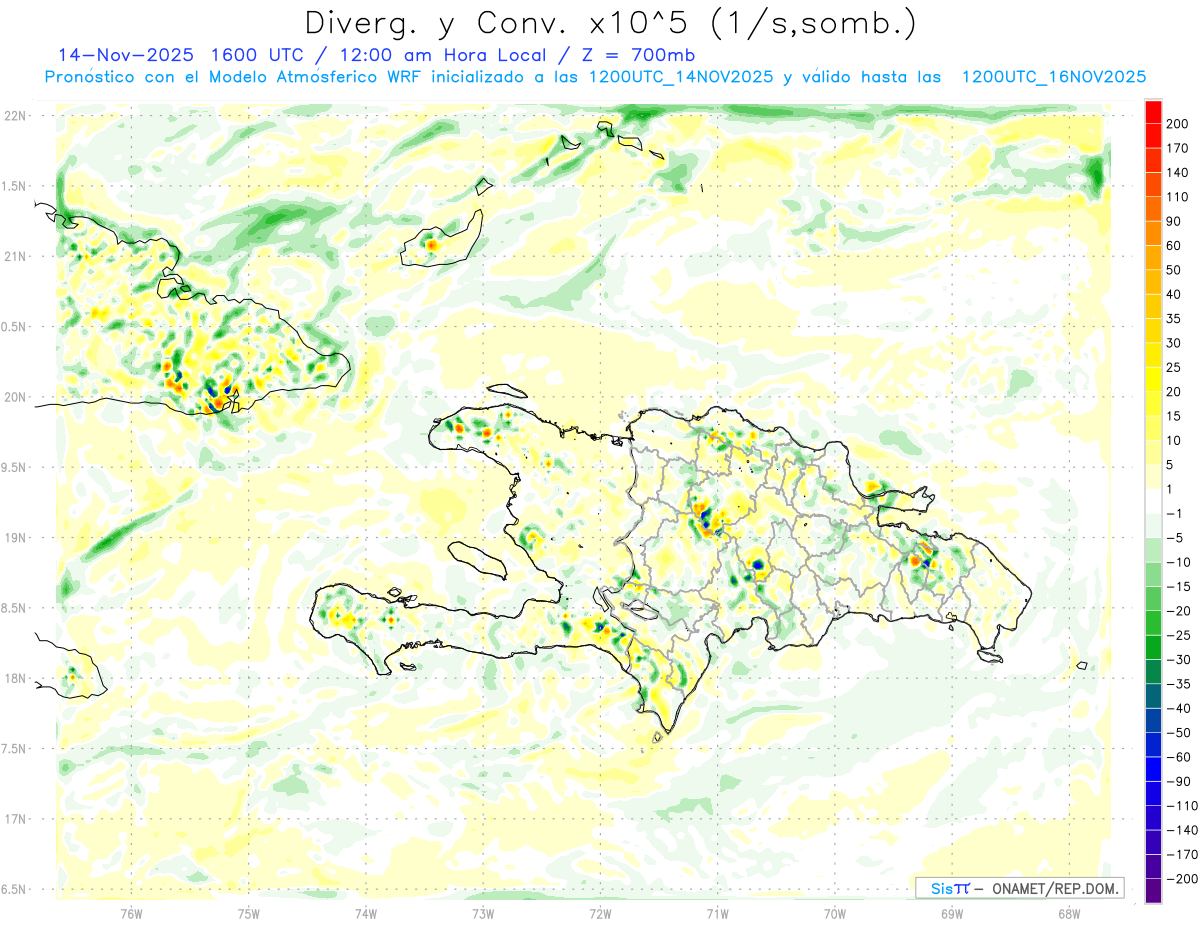
Task: Click the colorbar value '-25'
Action: click(1178, 636)
